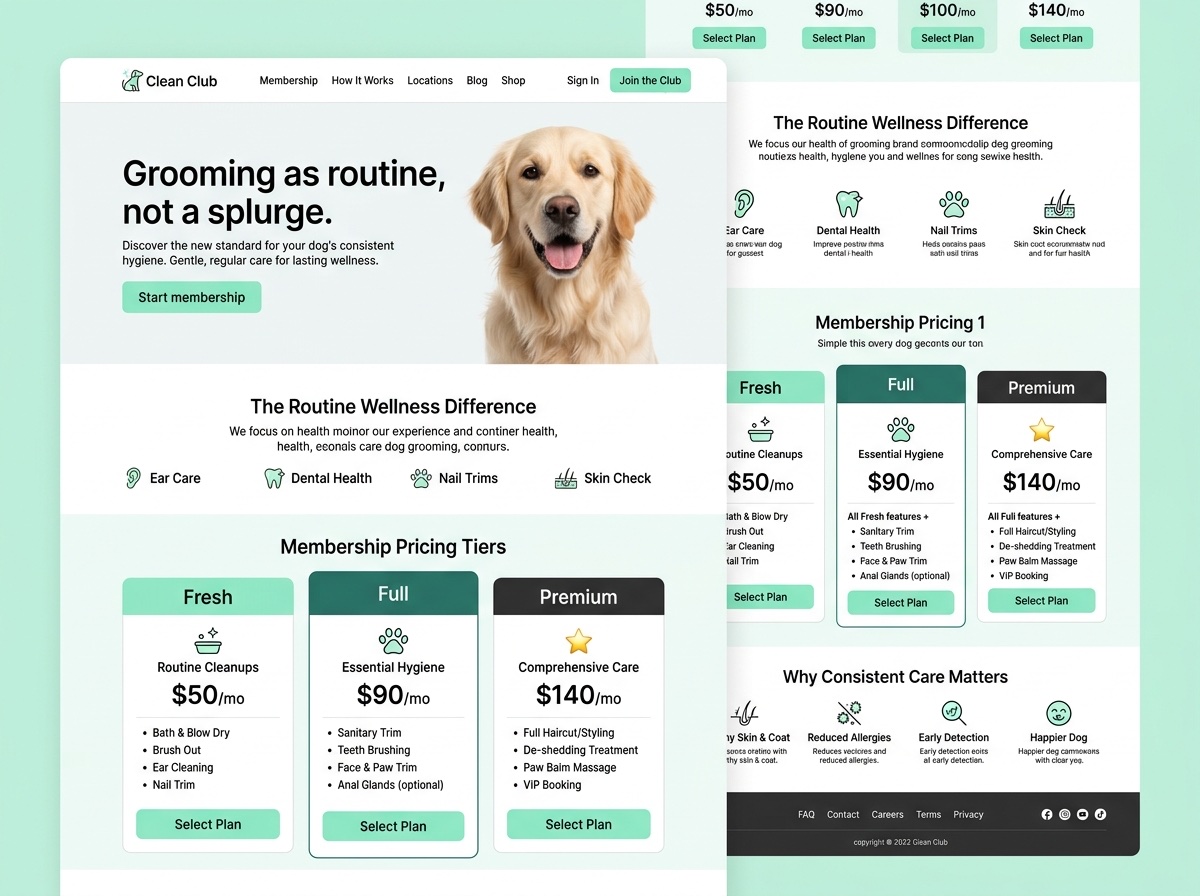Open the Careers footer link
The width and height of the screenshot is (1200, 896).
click(887, 815)
